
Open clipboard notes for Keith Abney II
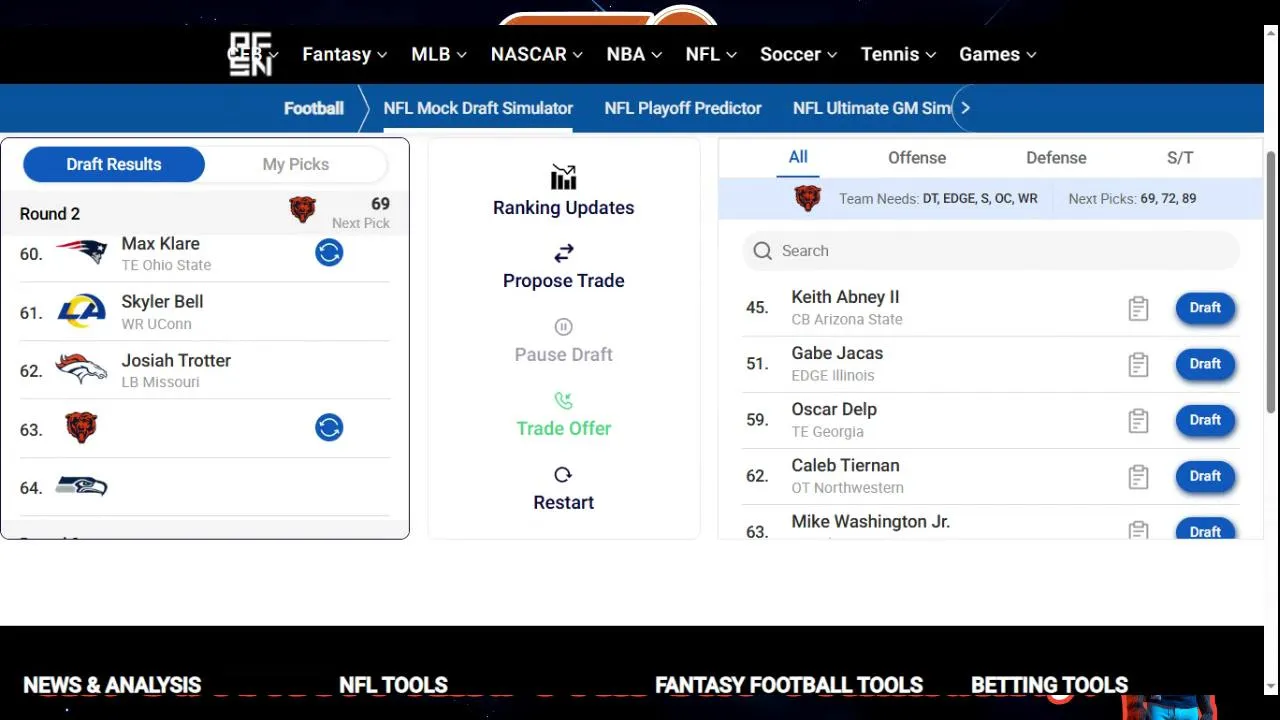(1138, 309)
